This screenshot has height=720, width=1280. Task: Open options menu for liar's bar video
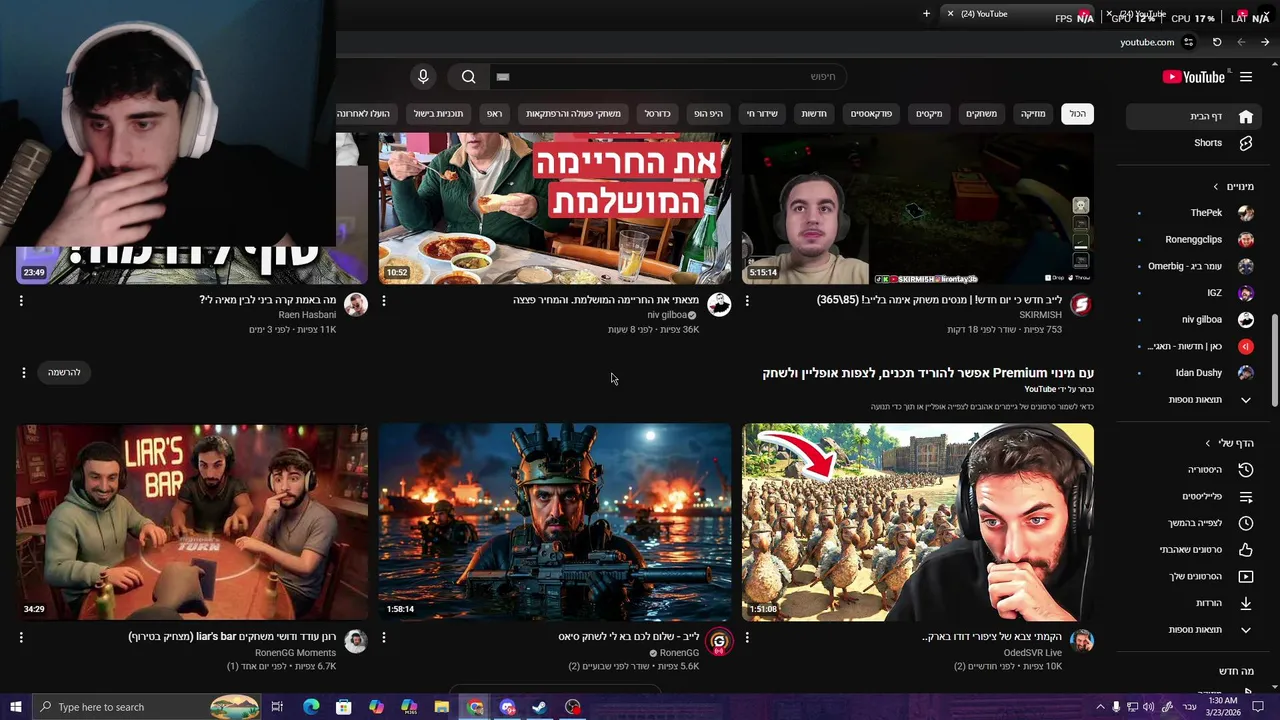click(x=21, y=637)
